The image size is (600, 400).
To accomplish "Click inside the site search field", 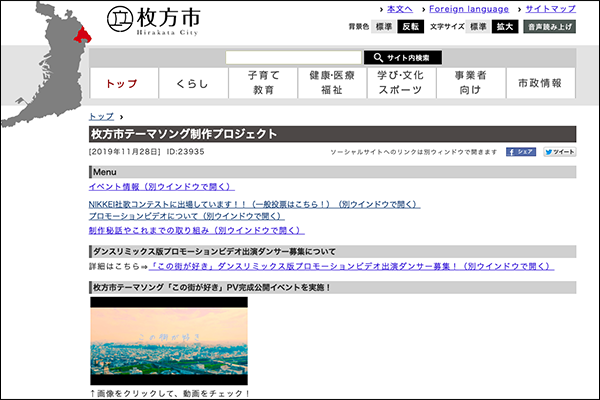I will [293, 58].
